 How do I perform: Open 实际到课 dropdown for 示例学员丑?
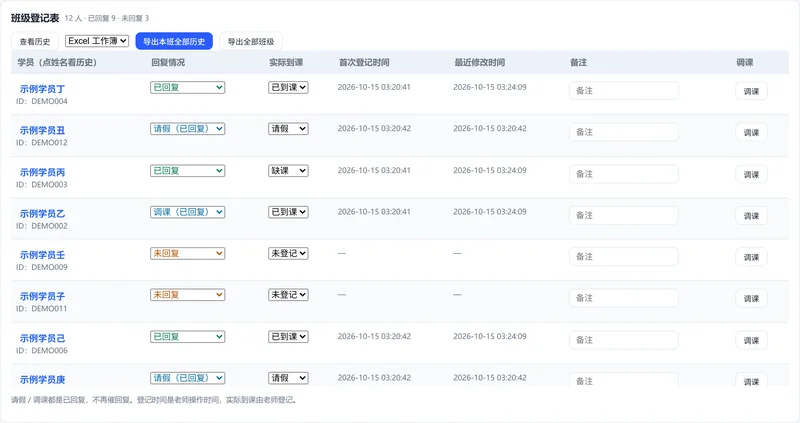tap(288, 129)
